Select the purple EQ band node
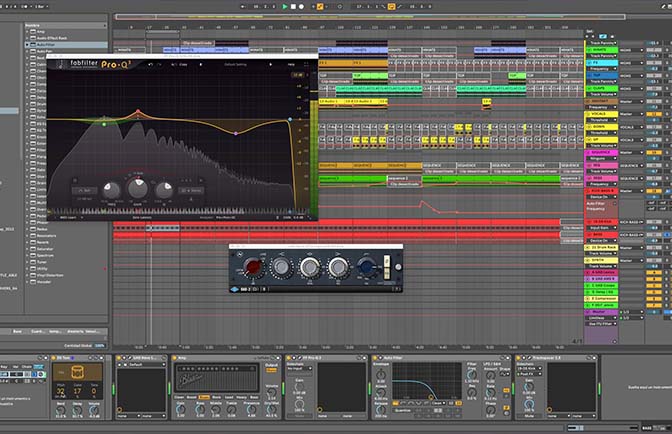The height and width of the screenshot is (434, 672). click(236, 134)
